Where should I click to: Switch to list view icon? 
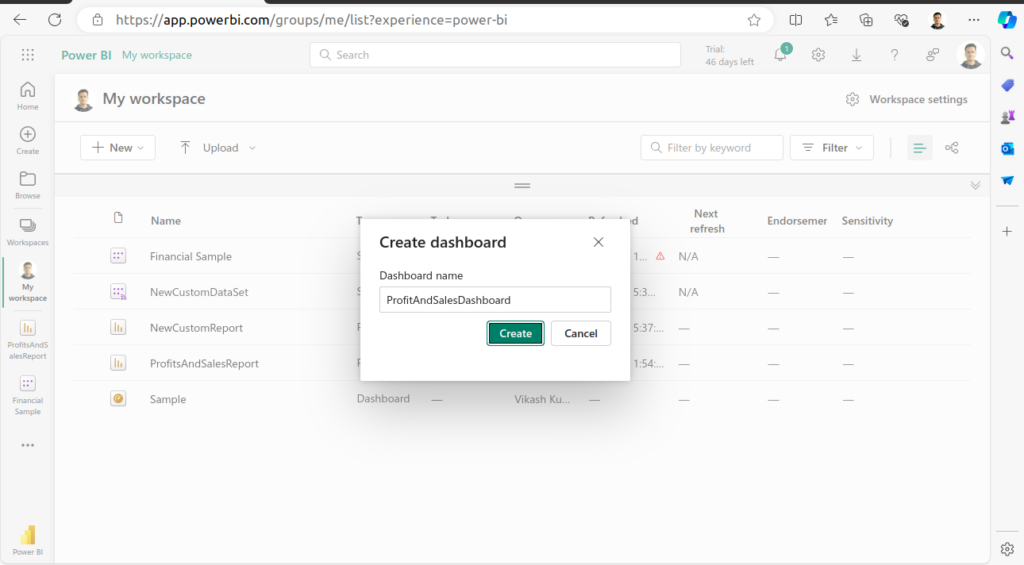point(920,148)
